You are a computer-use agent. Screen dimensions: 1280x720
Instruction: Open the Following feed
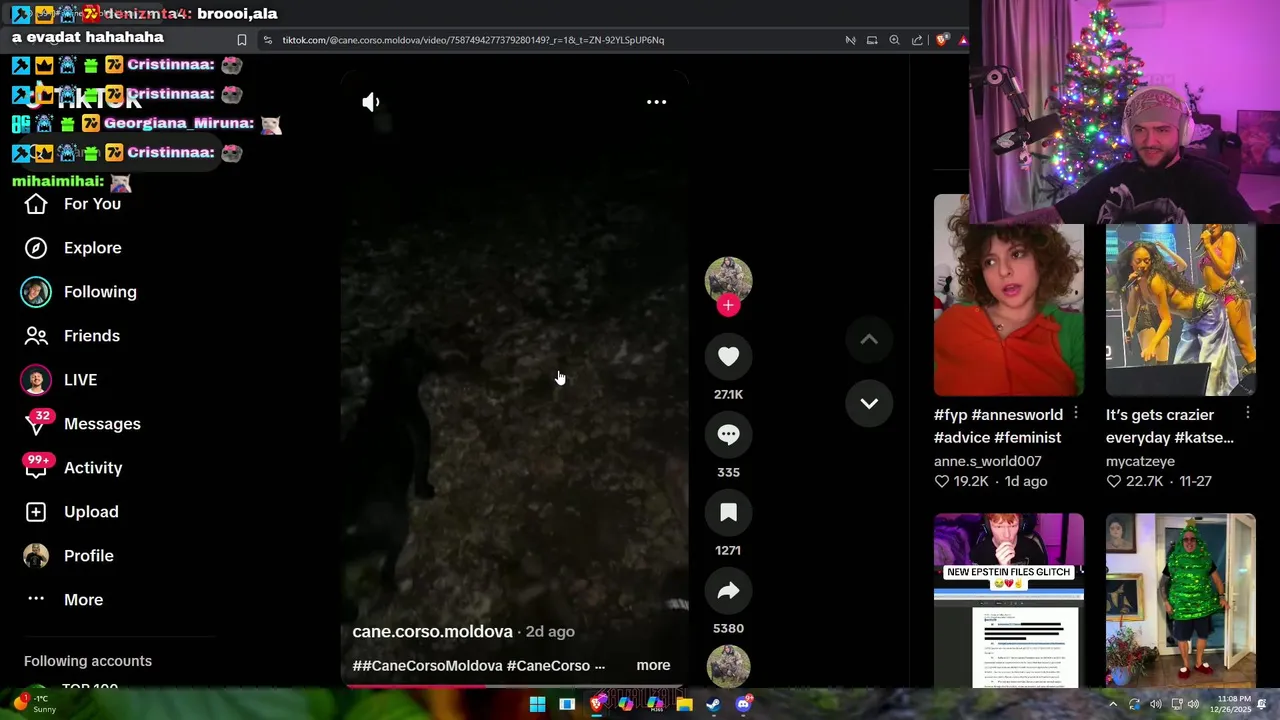pyautogui.click(x=100, y=292)
